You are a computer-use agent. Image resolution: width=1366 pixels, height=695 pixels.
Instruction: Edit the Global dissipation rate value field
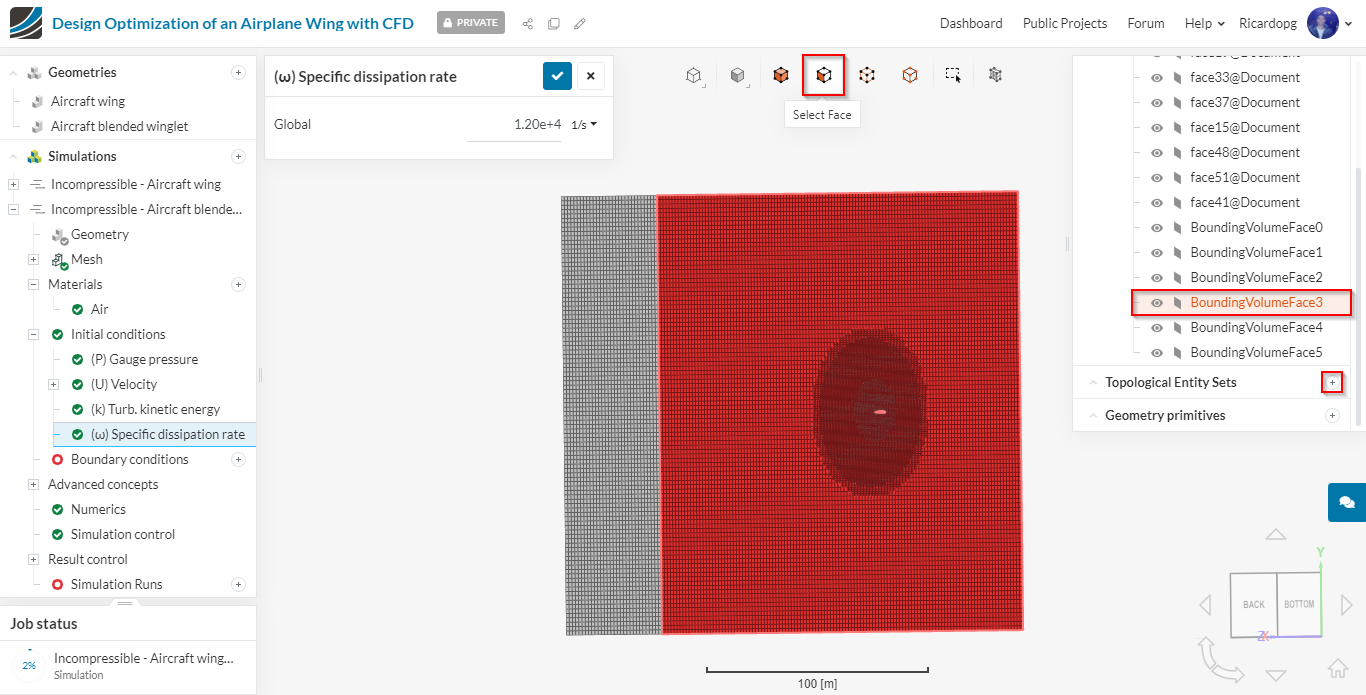pyautogui.click(x=514, y=125)
